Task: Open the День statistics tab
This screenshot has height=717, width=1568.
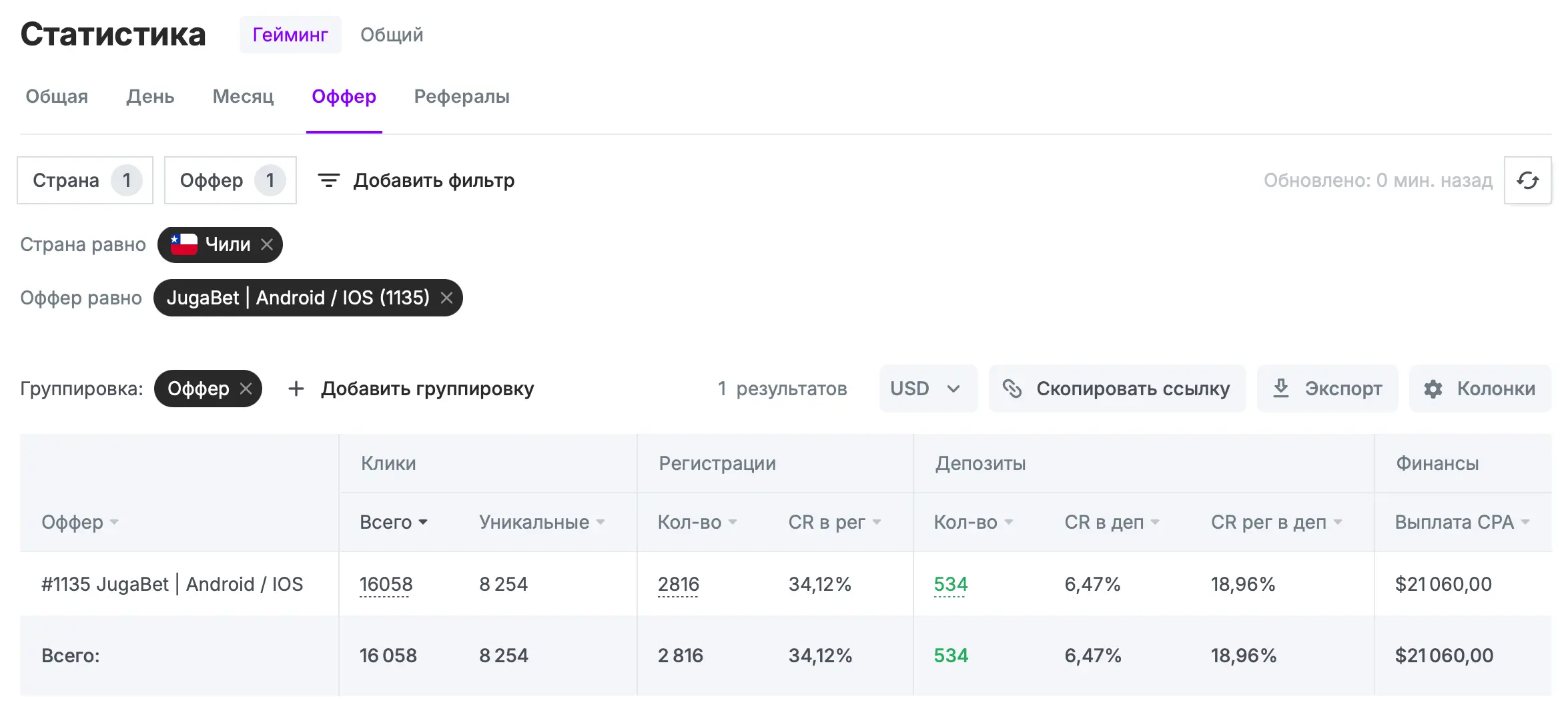Action: click(x=150, y=96)
